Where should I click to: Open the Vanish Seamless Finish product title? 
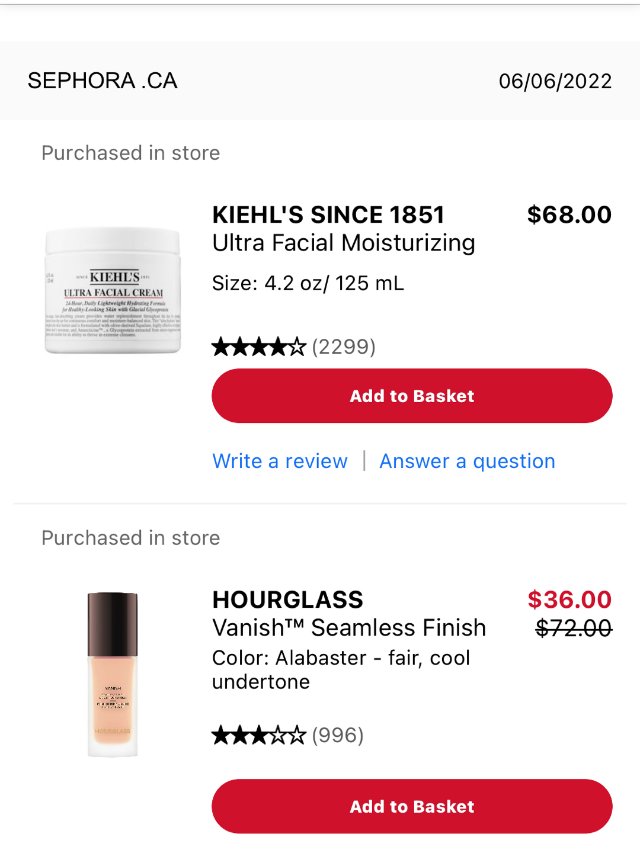349,628
